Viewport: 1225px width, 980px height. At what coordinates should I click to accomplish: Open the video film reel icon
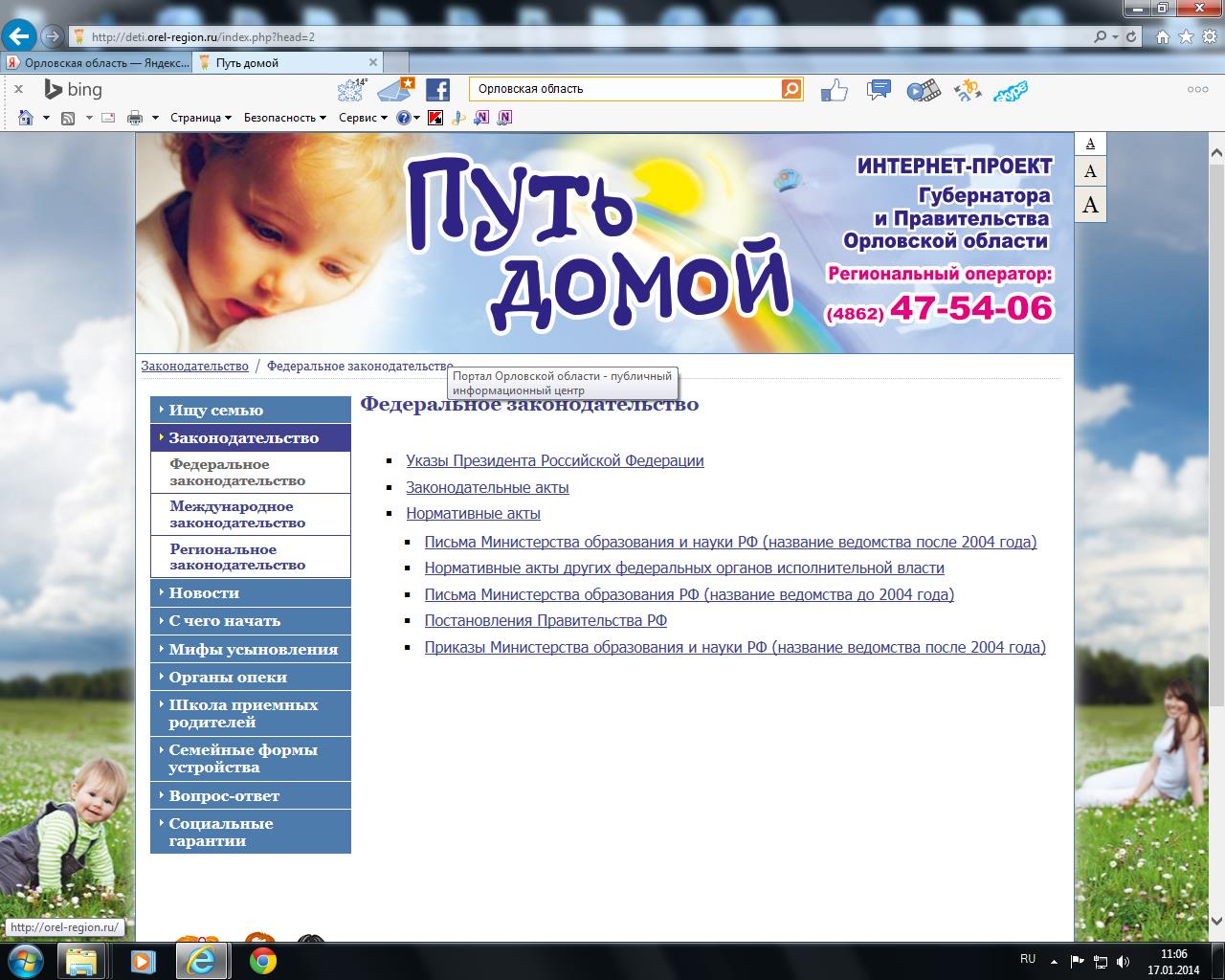pyautogui.click(x=924, y=90)
